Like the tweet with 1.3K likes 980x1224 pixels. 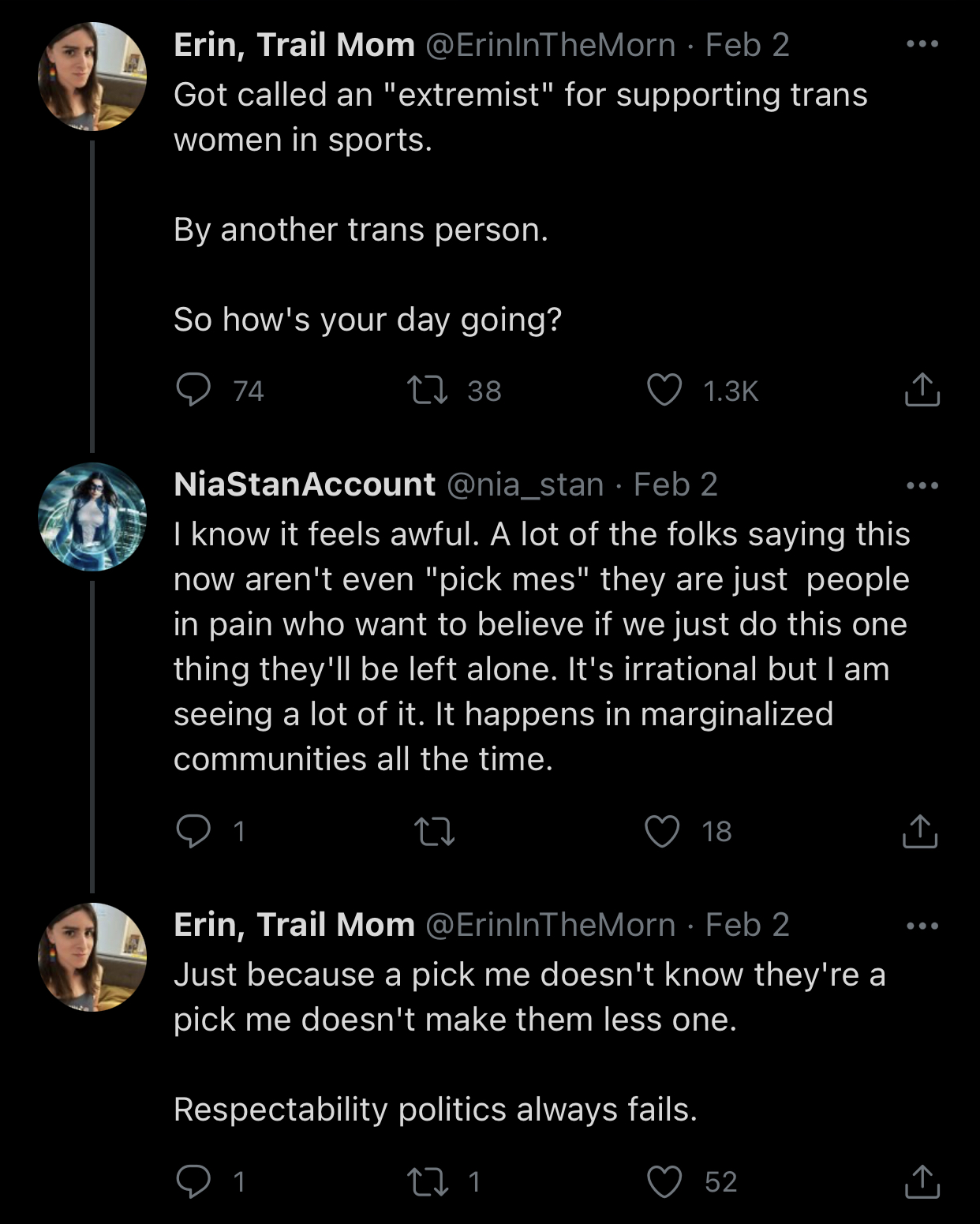coord(664,390)
